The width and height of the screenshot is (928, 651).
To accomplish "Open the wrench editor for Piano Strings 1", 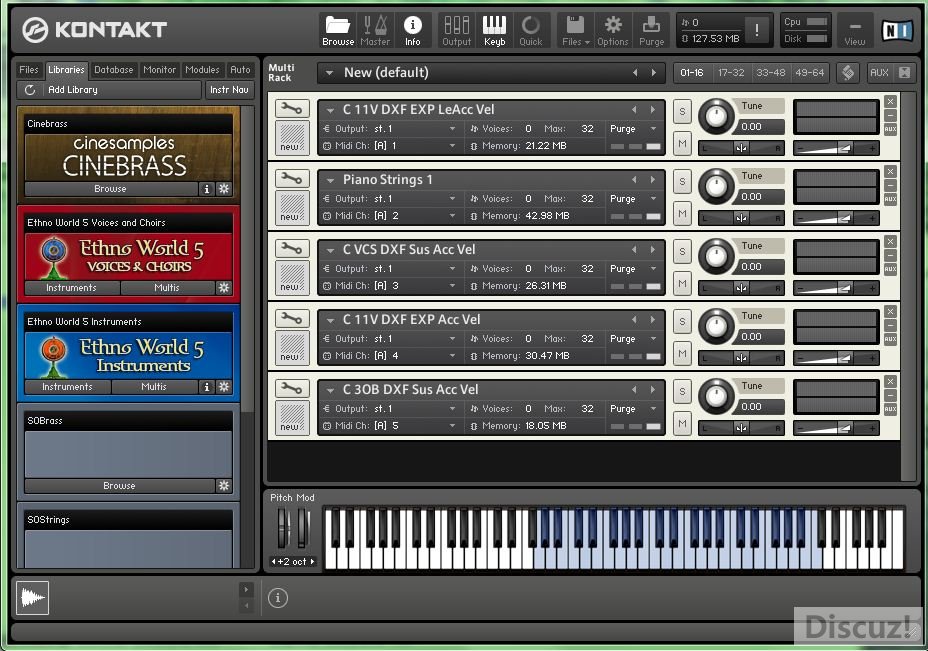I will (292, 179).
